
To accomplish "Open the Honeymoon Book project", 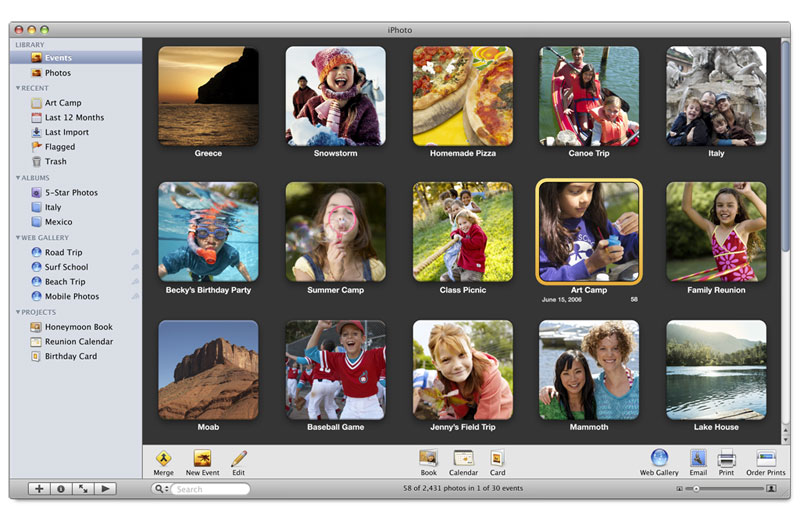I will pos(78,327).
